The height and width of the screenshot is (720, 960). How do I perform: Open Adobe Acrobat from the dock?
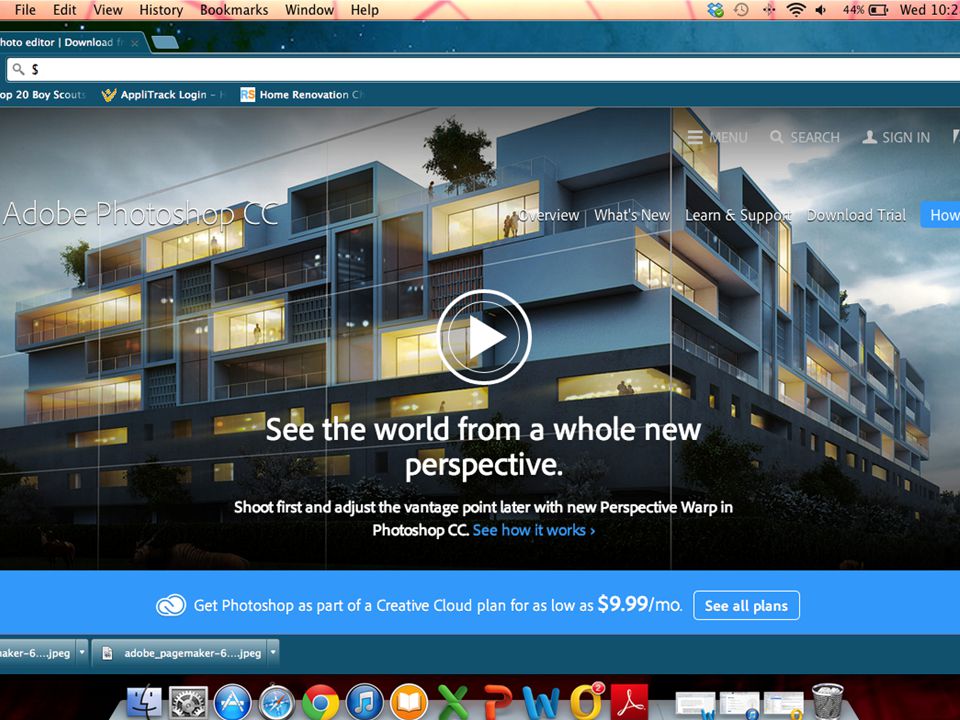631,702
